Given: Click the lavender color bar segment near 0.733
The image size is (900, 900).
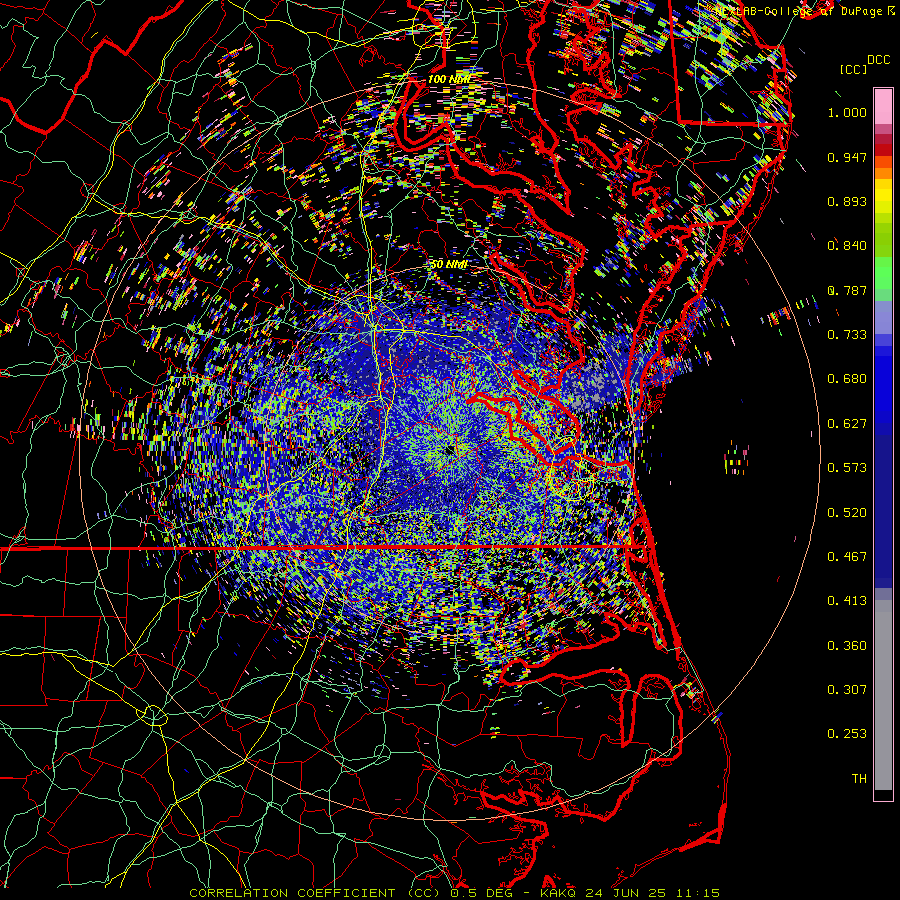Looking at the screenshot, I should click(x=883, y=318).
